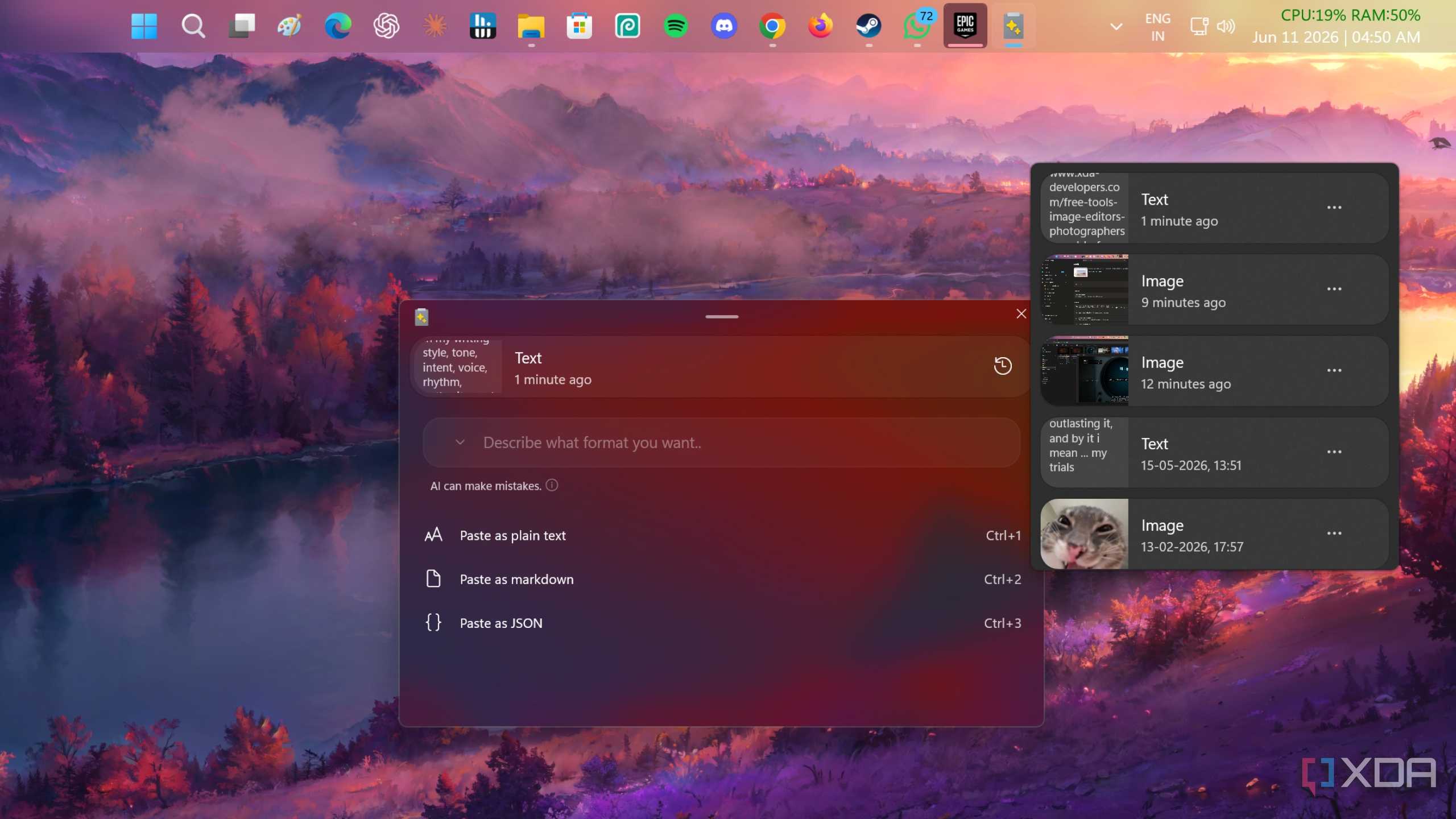Focus the Describe what format input
1456x819 pixels.
(x=721, y=442)
